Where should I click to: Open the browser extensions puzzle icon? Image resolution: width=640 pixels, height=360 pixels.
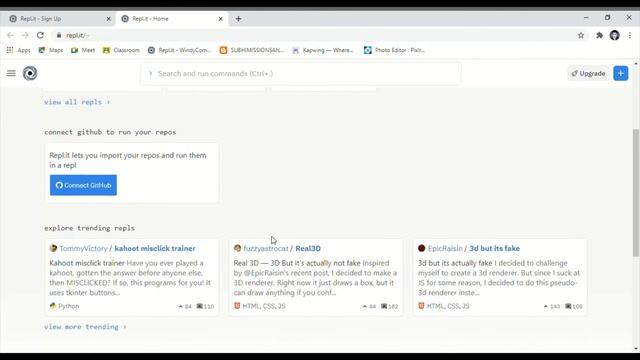pos(599,36)
